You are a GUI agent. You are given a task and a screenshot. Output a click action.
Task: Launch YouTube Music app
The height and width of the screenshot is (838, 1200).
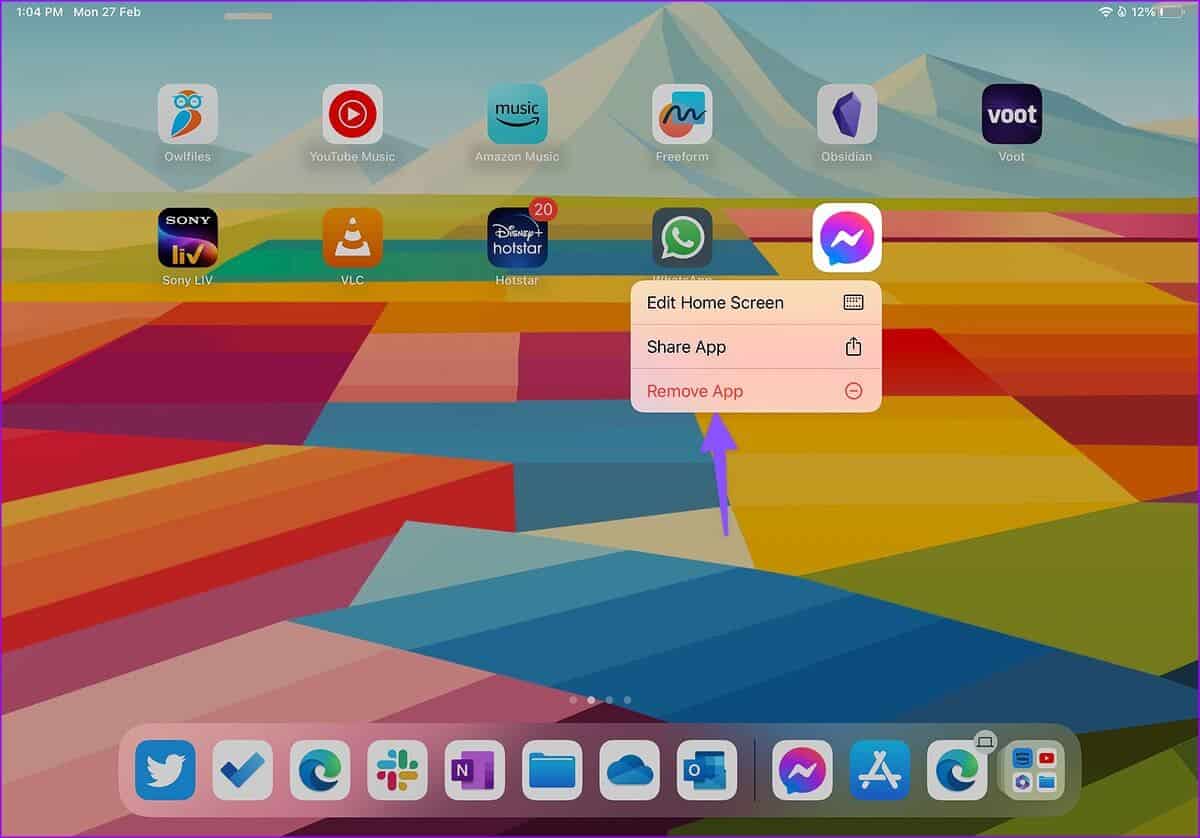[352, 114]
